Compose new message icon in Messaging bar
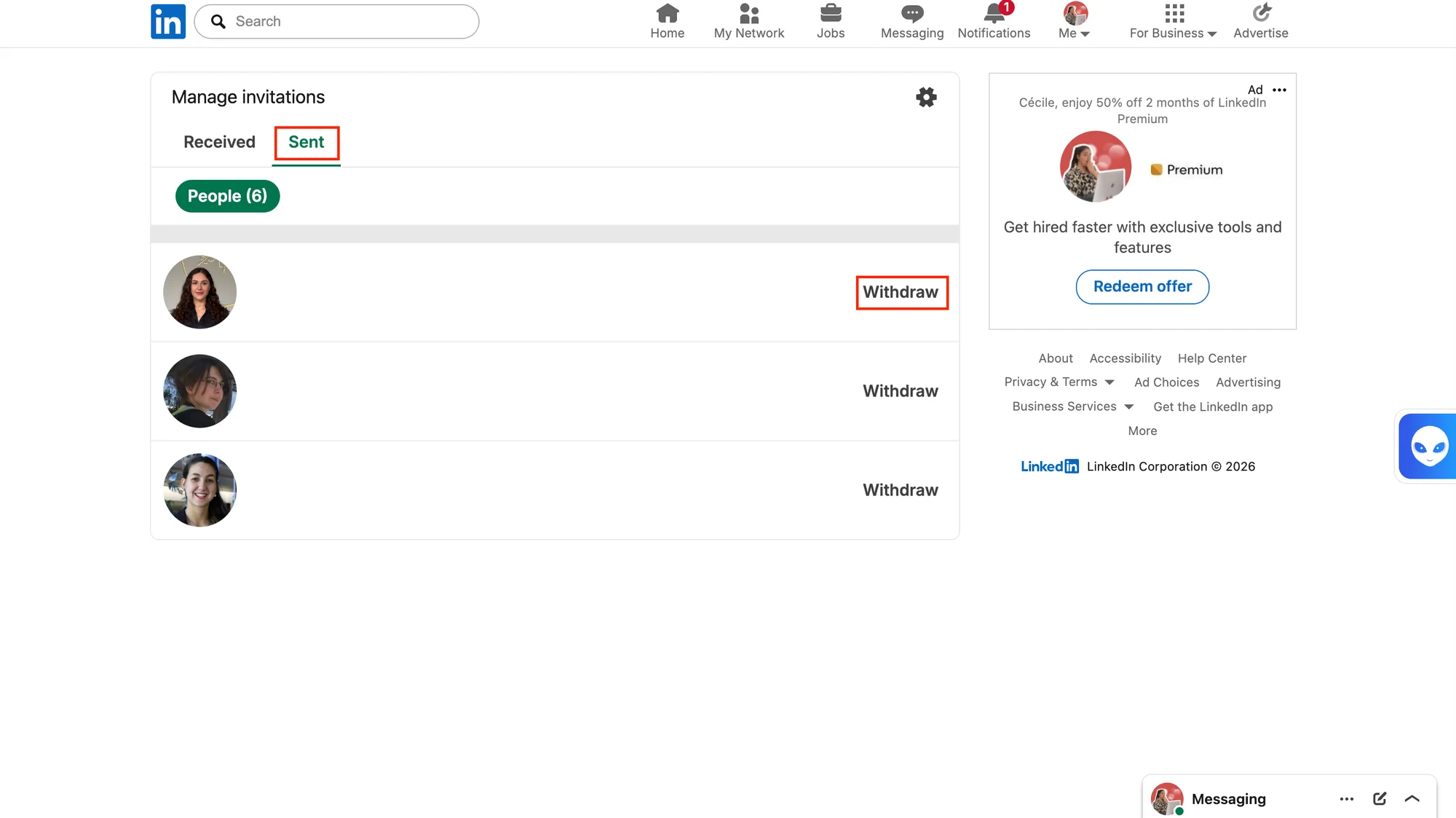The width and height of the screenshot is (1456, 818). point(1380,798)
